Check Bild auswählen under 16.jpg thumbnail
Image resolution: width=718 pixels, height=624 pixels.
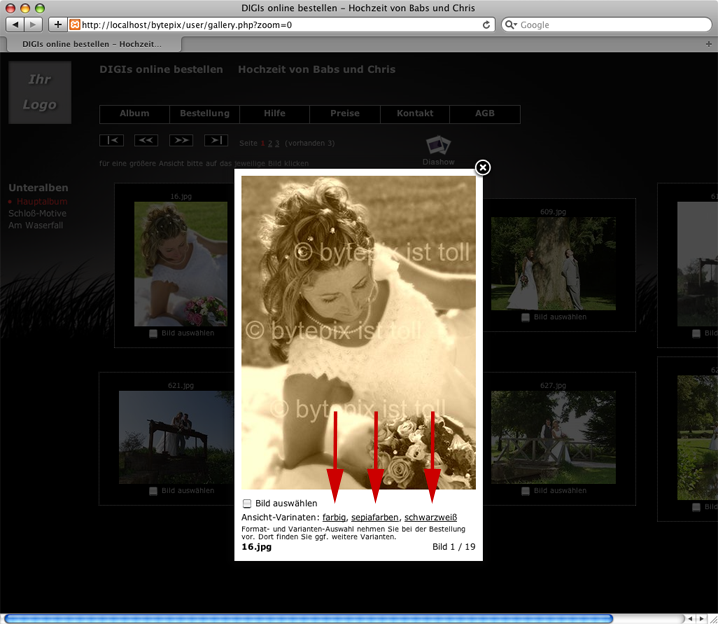coord(153,333)
